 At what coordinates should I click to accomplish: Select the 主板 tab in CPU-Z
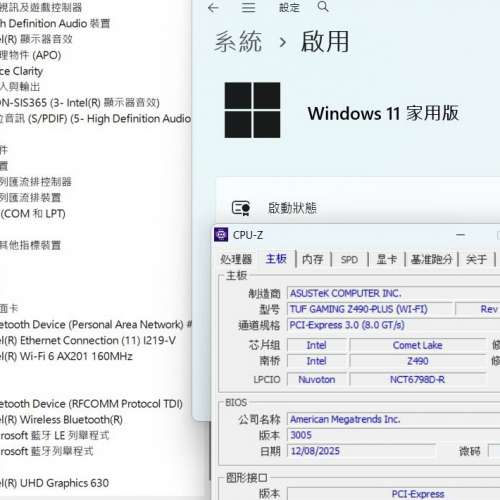click(276, 259)
